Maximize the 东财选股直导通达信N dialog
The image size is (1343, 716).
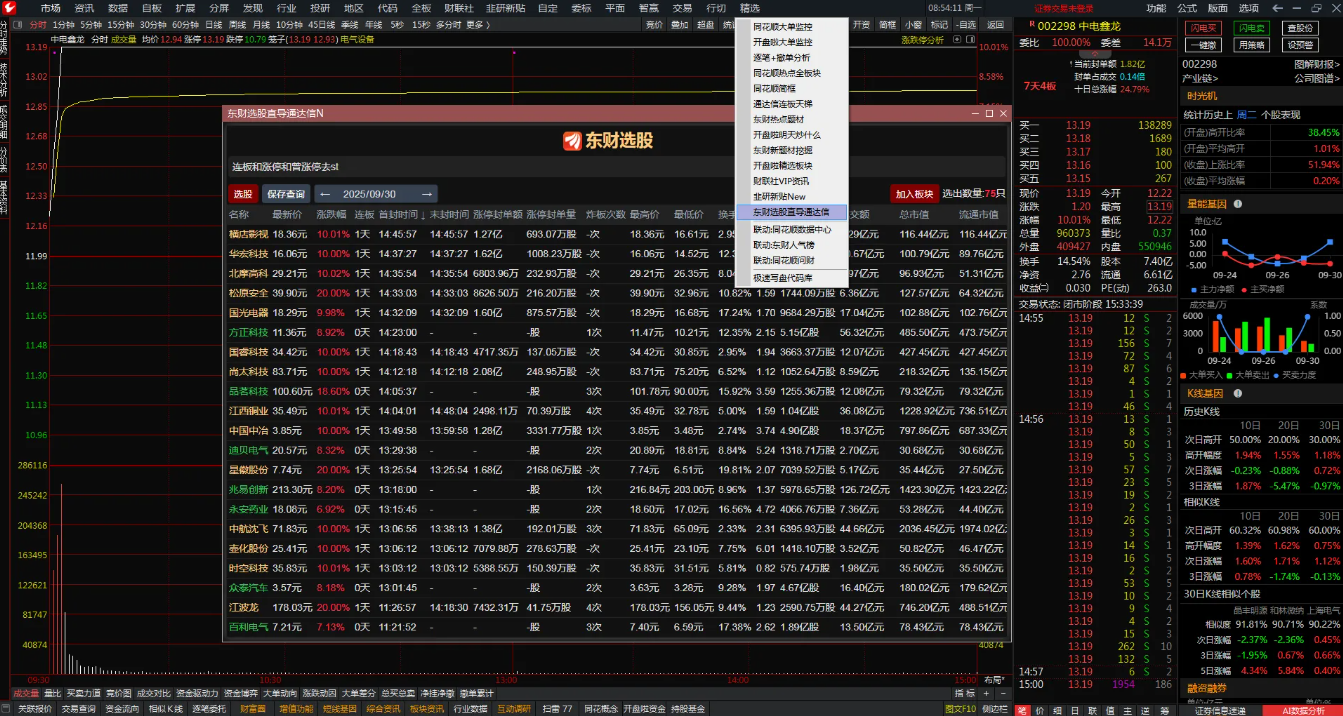click(989, 114)
